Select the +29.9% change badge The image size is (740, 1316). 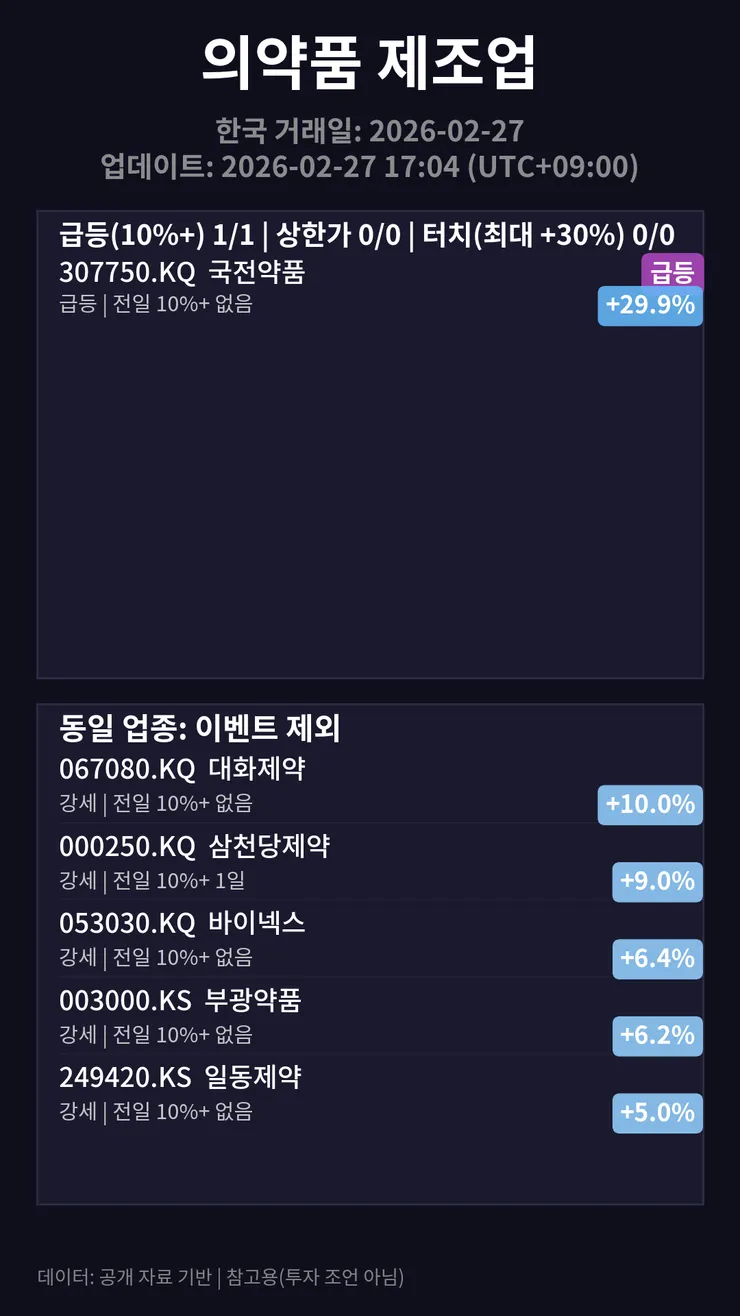pyautogui.click(x=650, y=306)
